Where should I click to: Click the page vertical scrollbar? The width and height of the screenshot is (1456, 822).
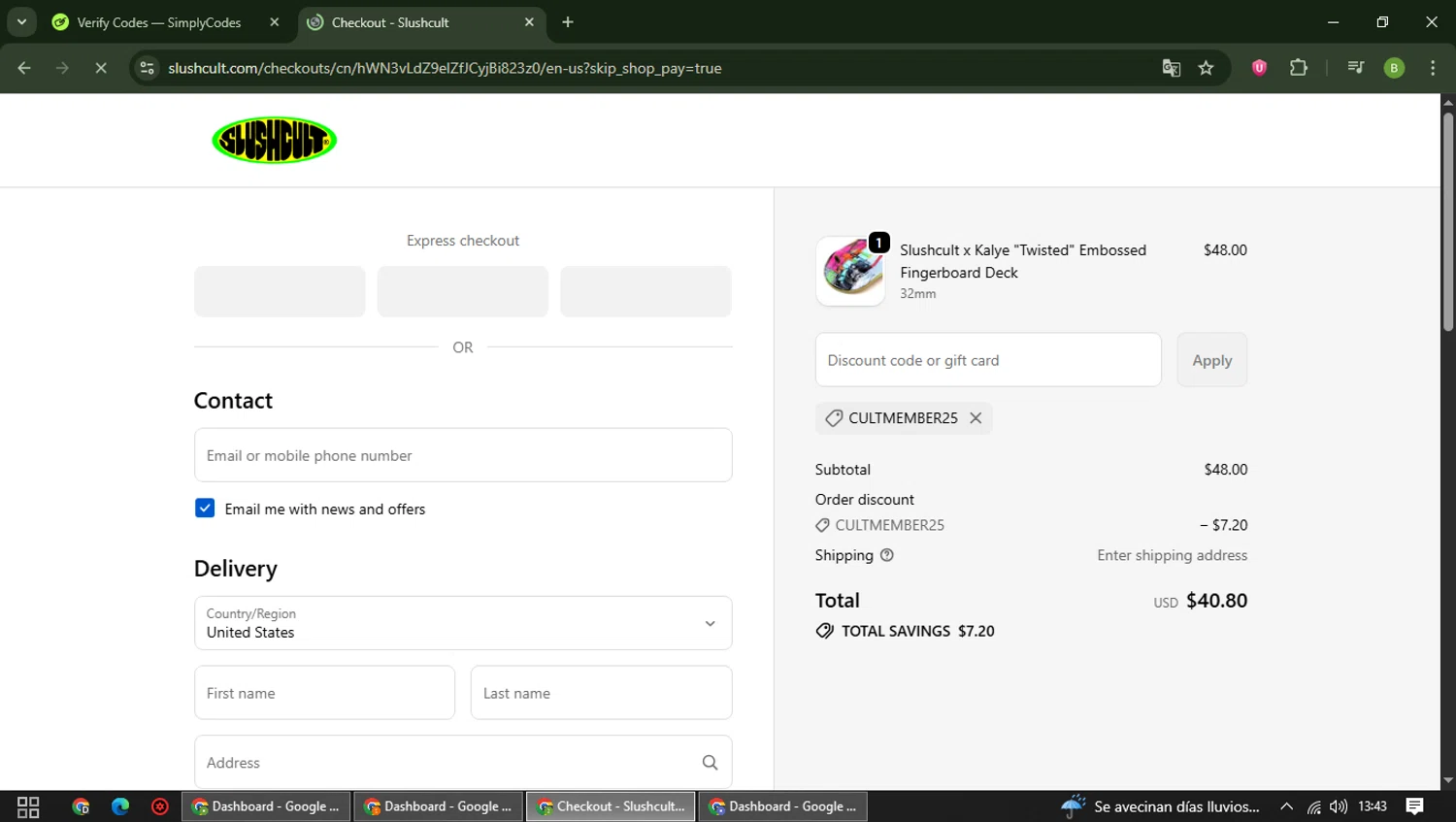1448,221
